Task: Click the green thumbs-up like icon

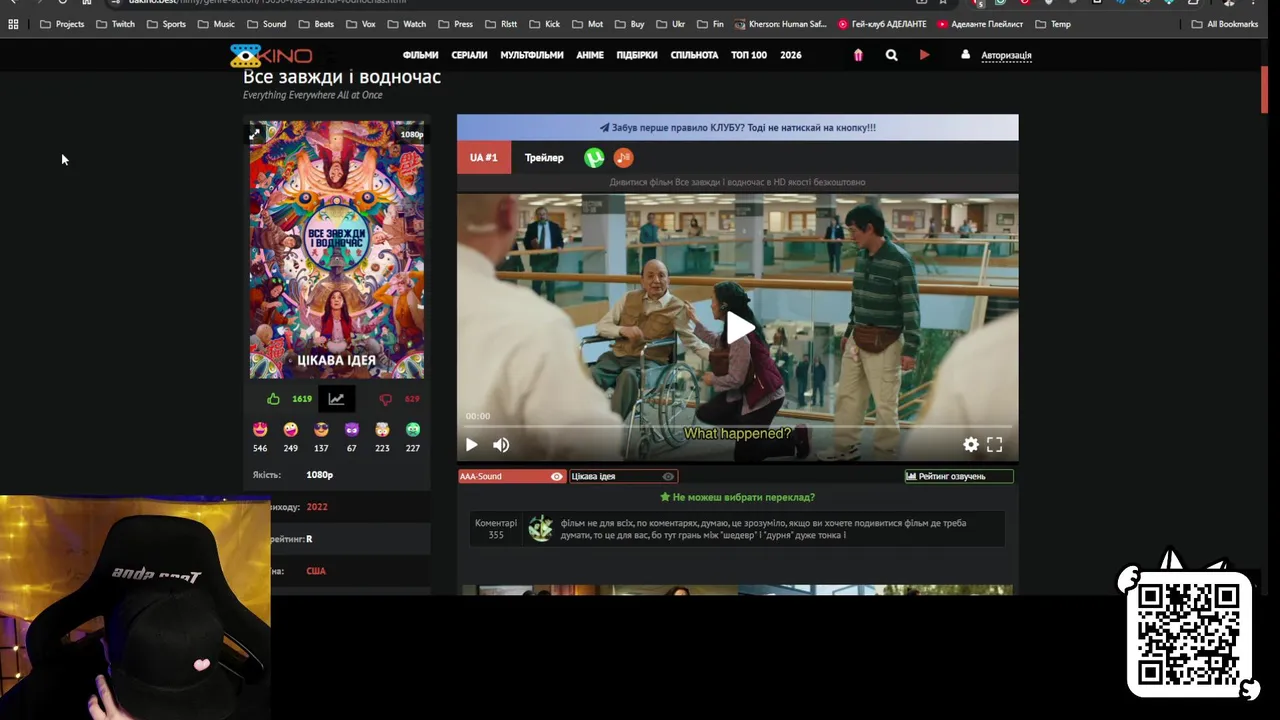Action: [x=273, y=399]
